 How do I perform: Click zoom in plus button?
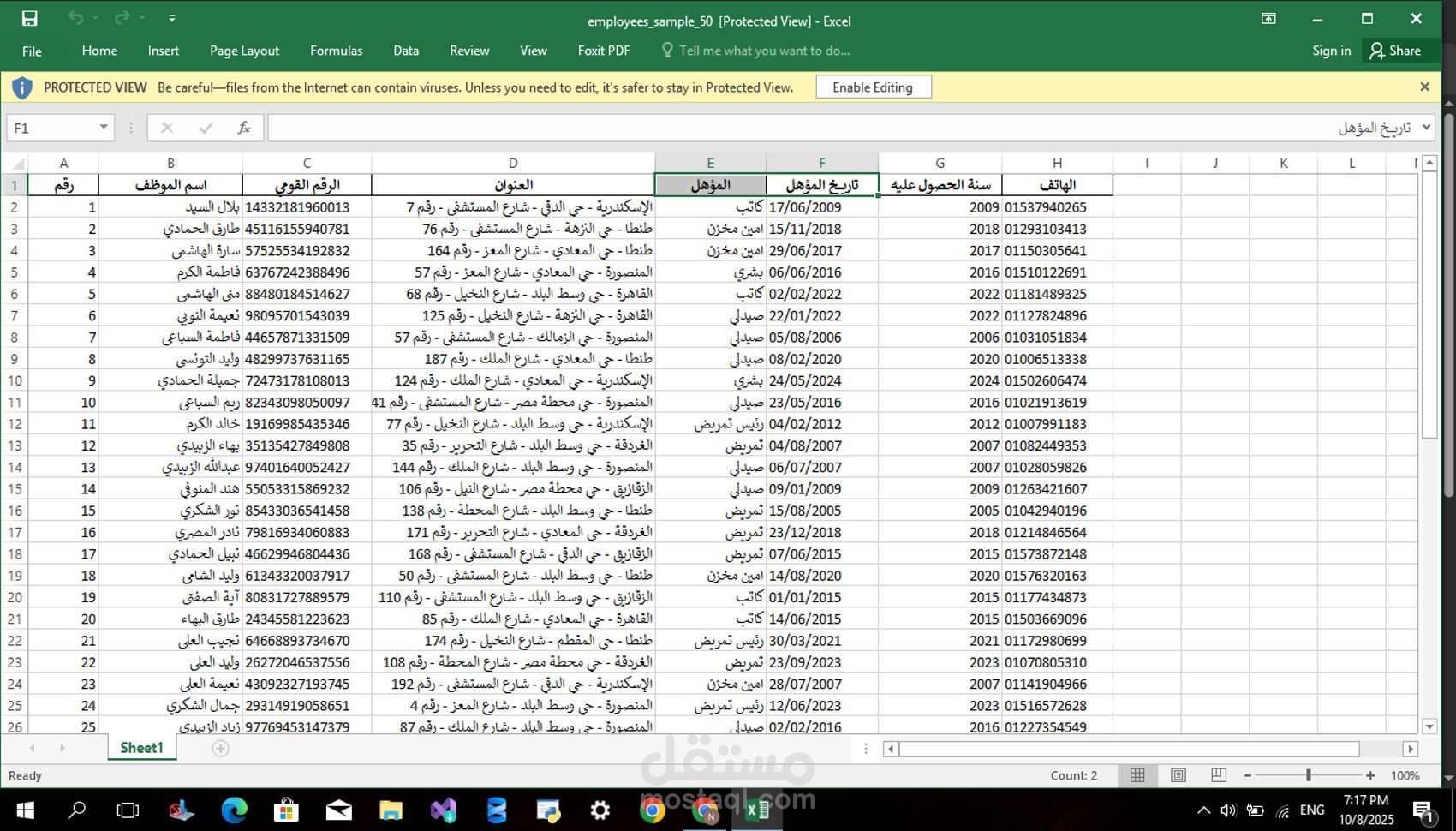click(1370, 775)
